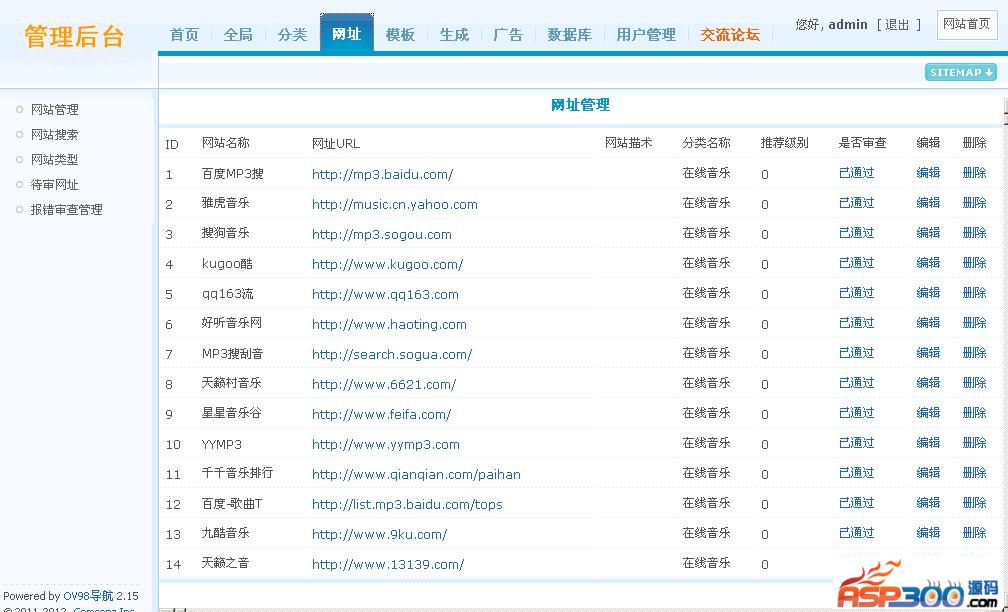Open the http://mp3.baidu.com/ URL link
Screen dimensions: 1008x612
tap(382, 174)
